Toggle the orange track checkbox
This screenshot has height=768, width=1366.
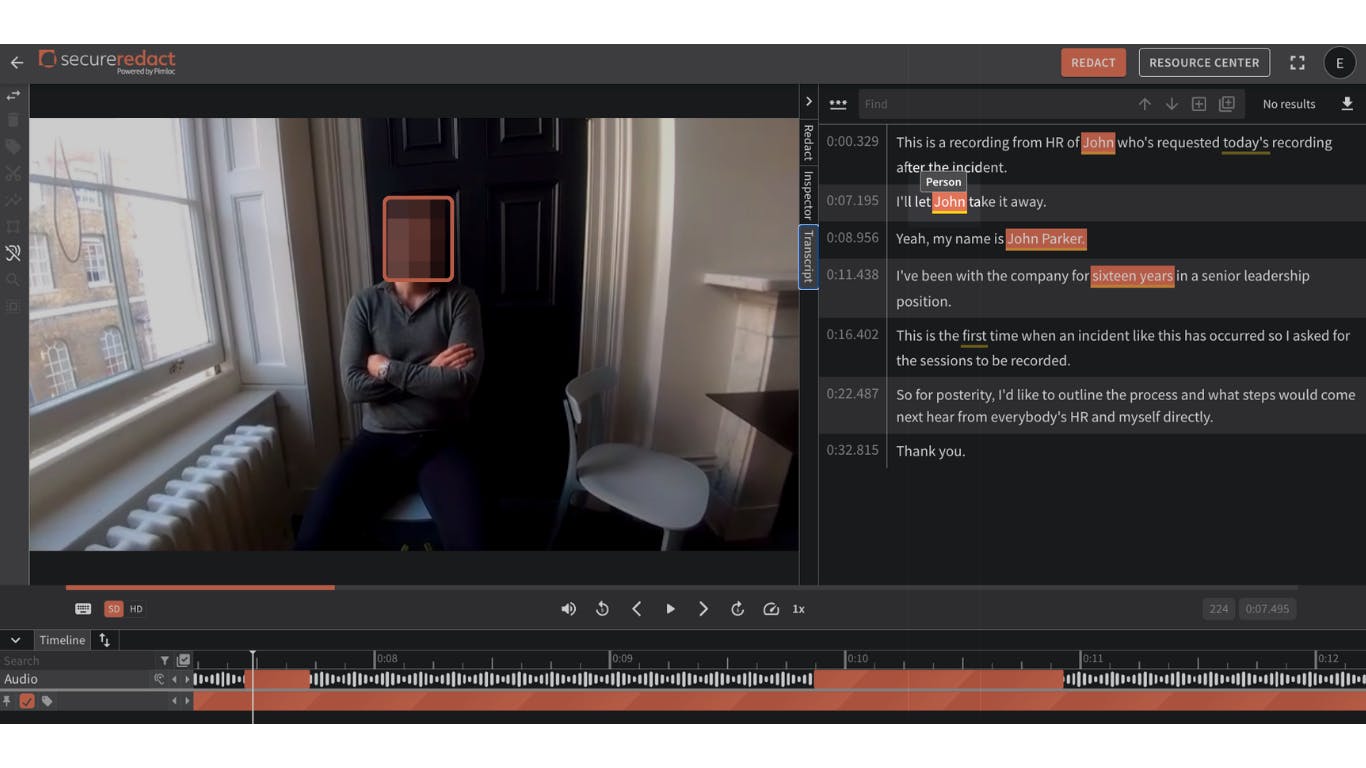coord(27,701)
